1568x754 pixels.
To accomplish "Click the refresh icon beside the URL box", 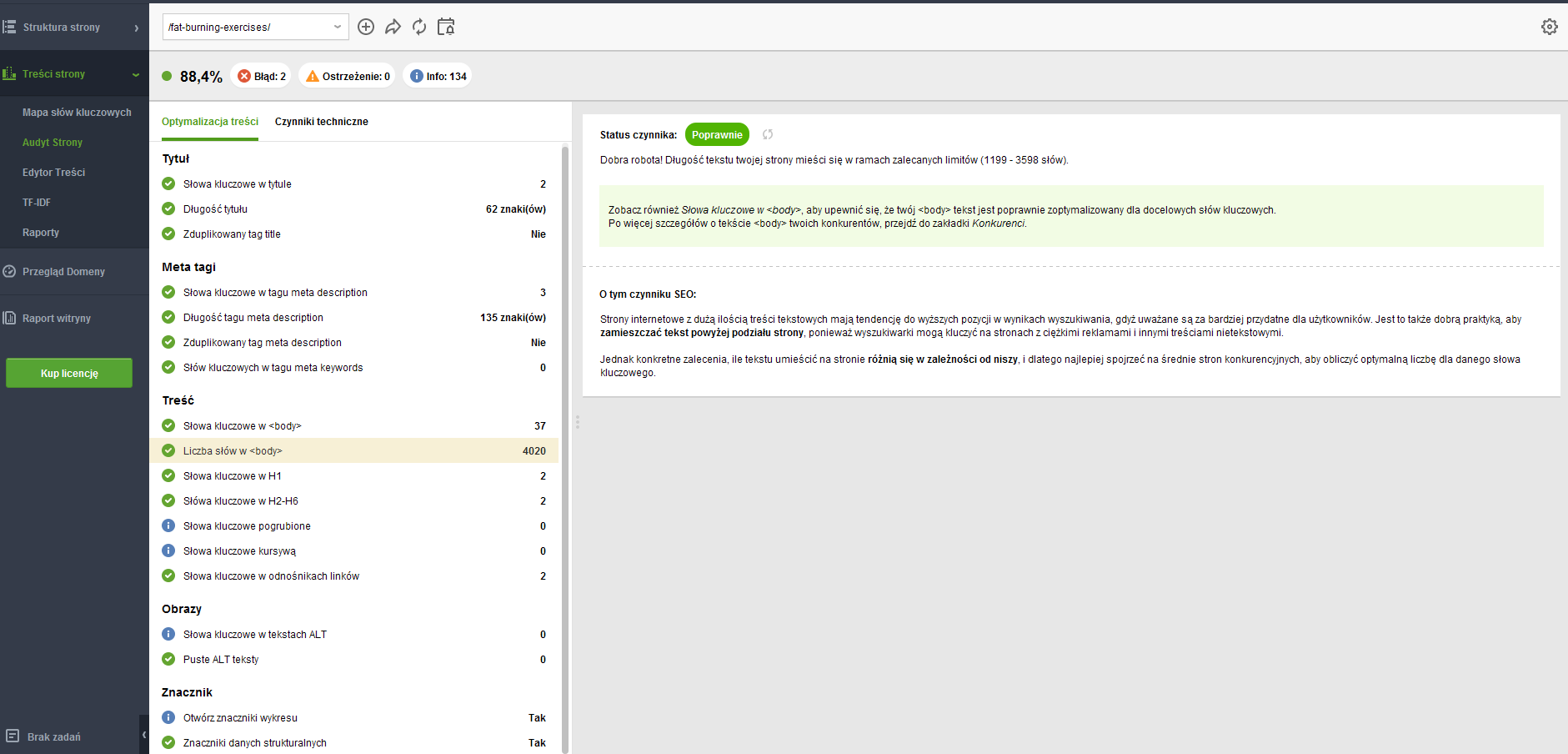I will click(x=419, y=27).
